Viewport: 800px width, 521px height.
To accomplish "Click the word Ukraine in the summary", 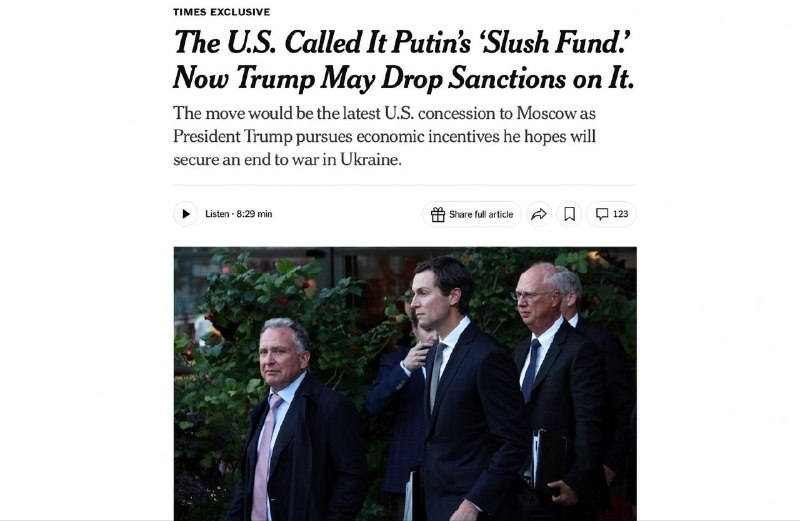I will tap(370, 160).
